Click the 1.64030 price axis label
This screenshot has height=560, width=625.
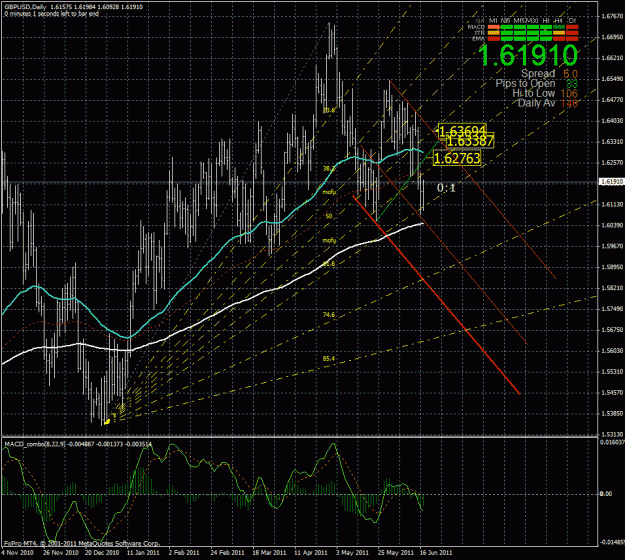tap(611, 121)
